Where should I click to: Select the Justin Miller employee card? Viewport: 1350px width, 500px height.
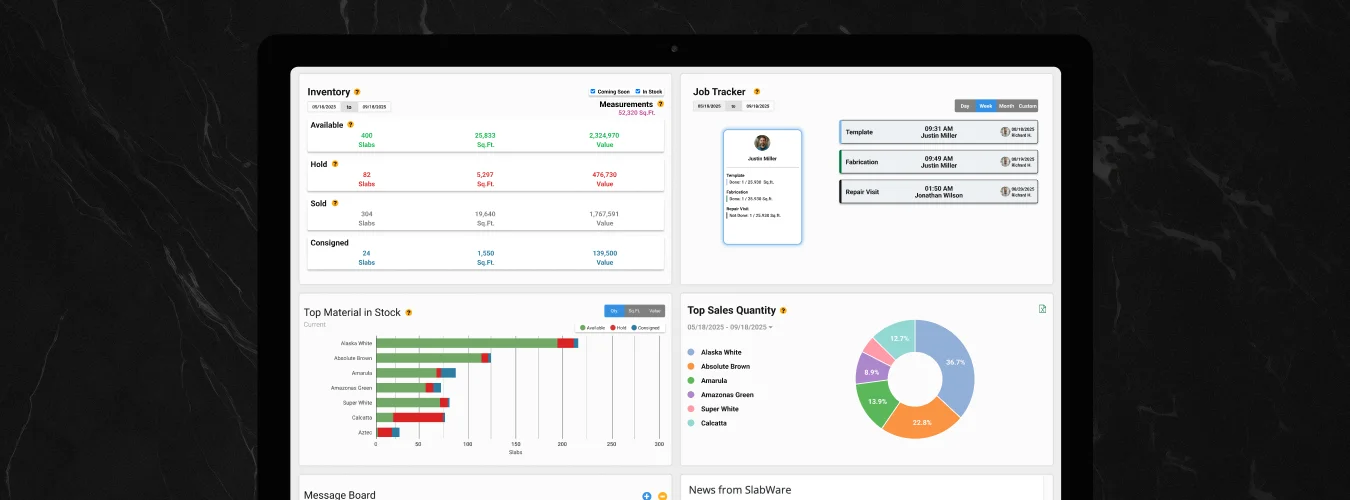[762, 187]
